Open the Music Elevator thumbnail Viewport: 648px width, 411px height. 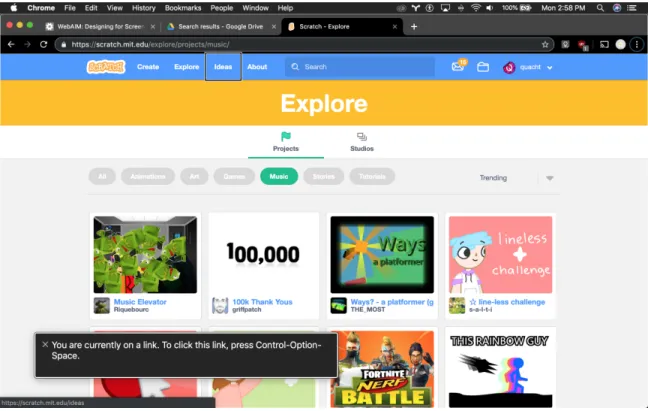point(145,254)
